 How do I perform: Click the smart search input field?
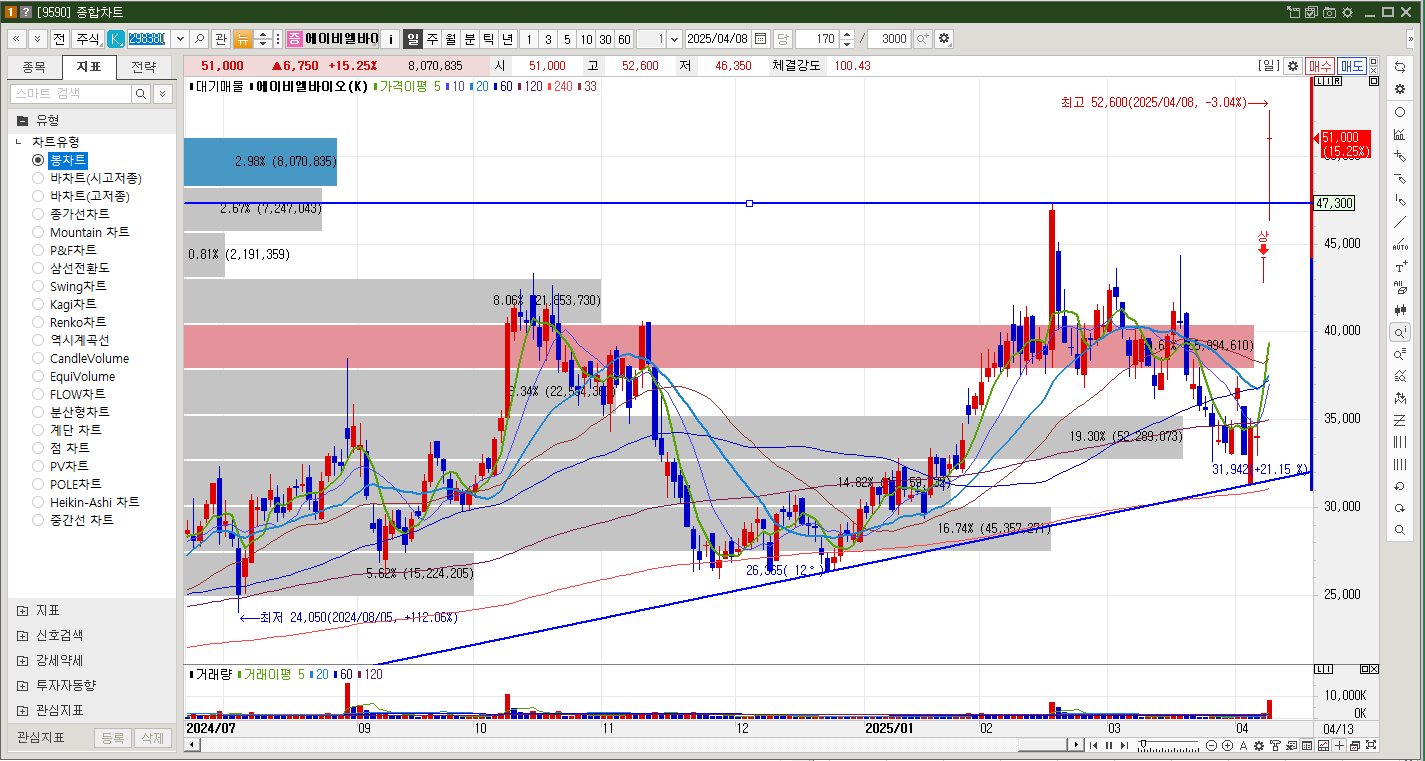[x=71, y=94]
